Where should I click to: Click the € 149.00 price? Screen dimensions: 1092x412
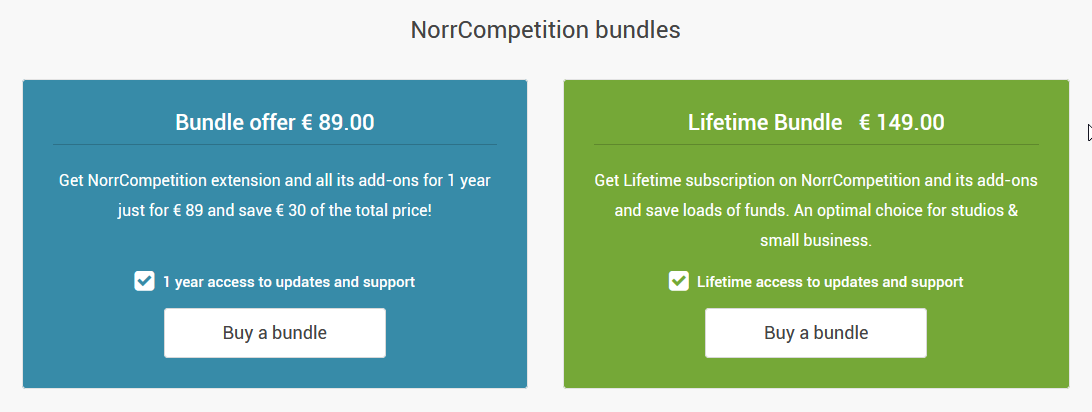click(901, 123)
